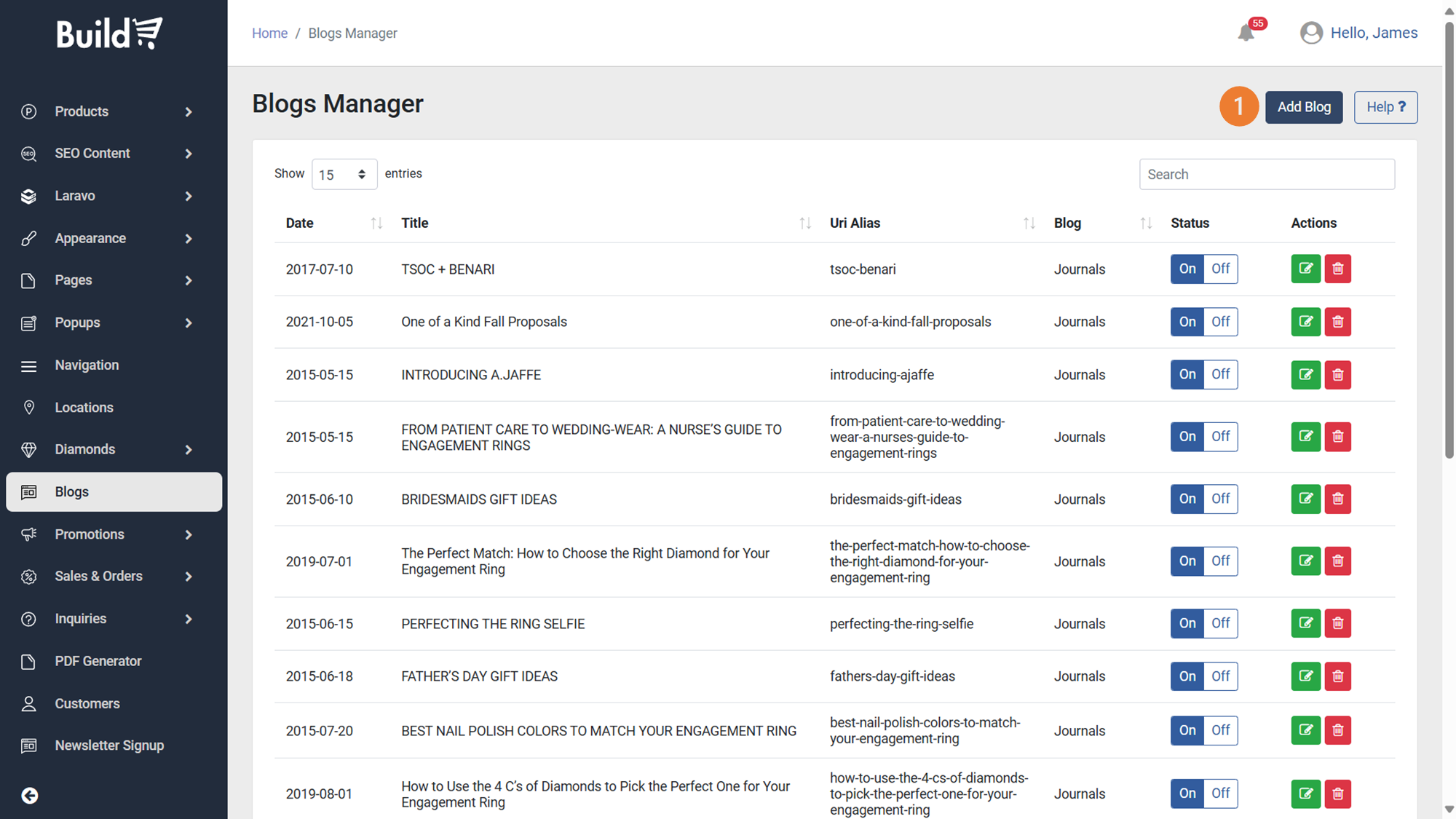Click the Add Blog button

click(1303, 107)
